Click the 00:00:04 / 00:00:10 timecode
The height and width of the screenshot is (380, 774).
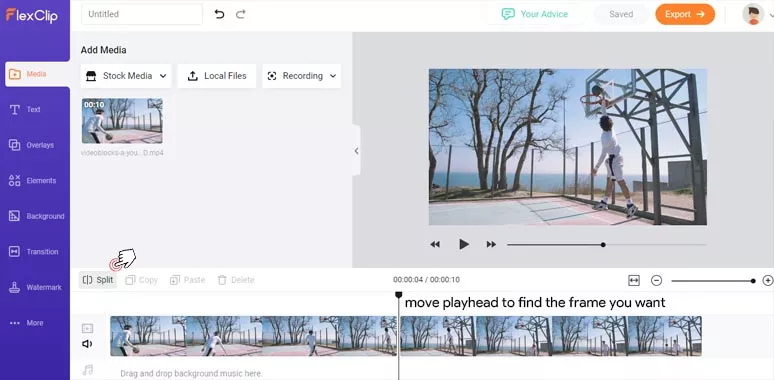click(x=426, y=280)
